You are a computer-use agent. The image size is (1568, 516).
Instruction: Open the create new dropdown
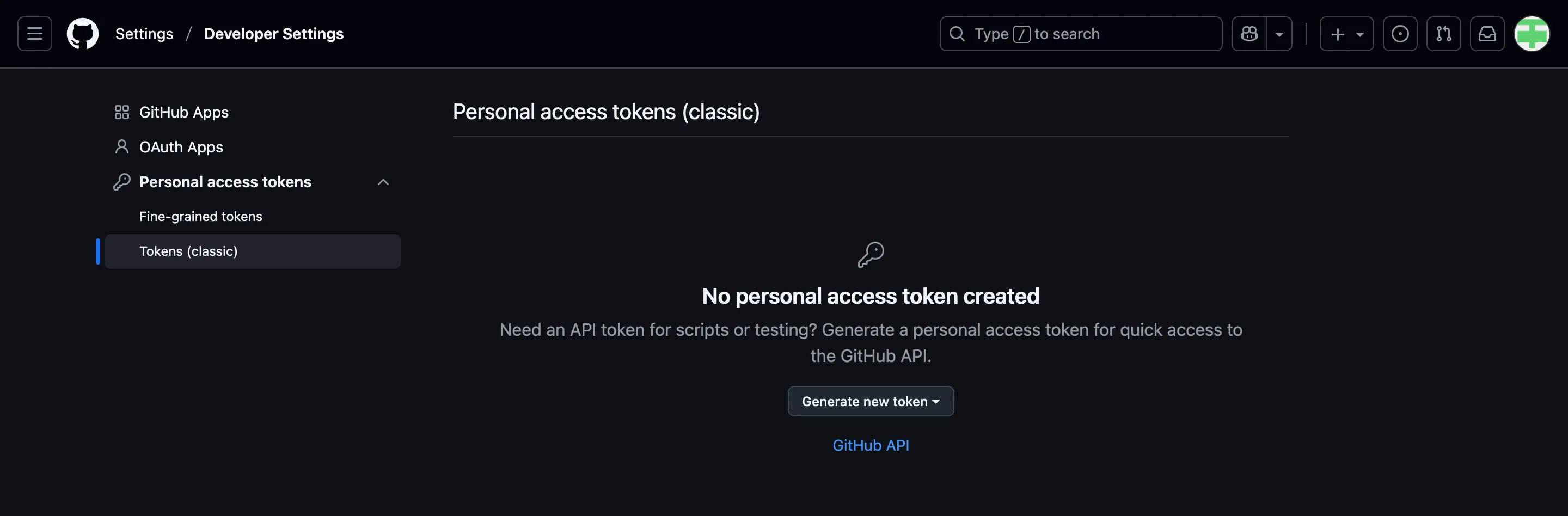click(1346, 33)
